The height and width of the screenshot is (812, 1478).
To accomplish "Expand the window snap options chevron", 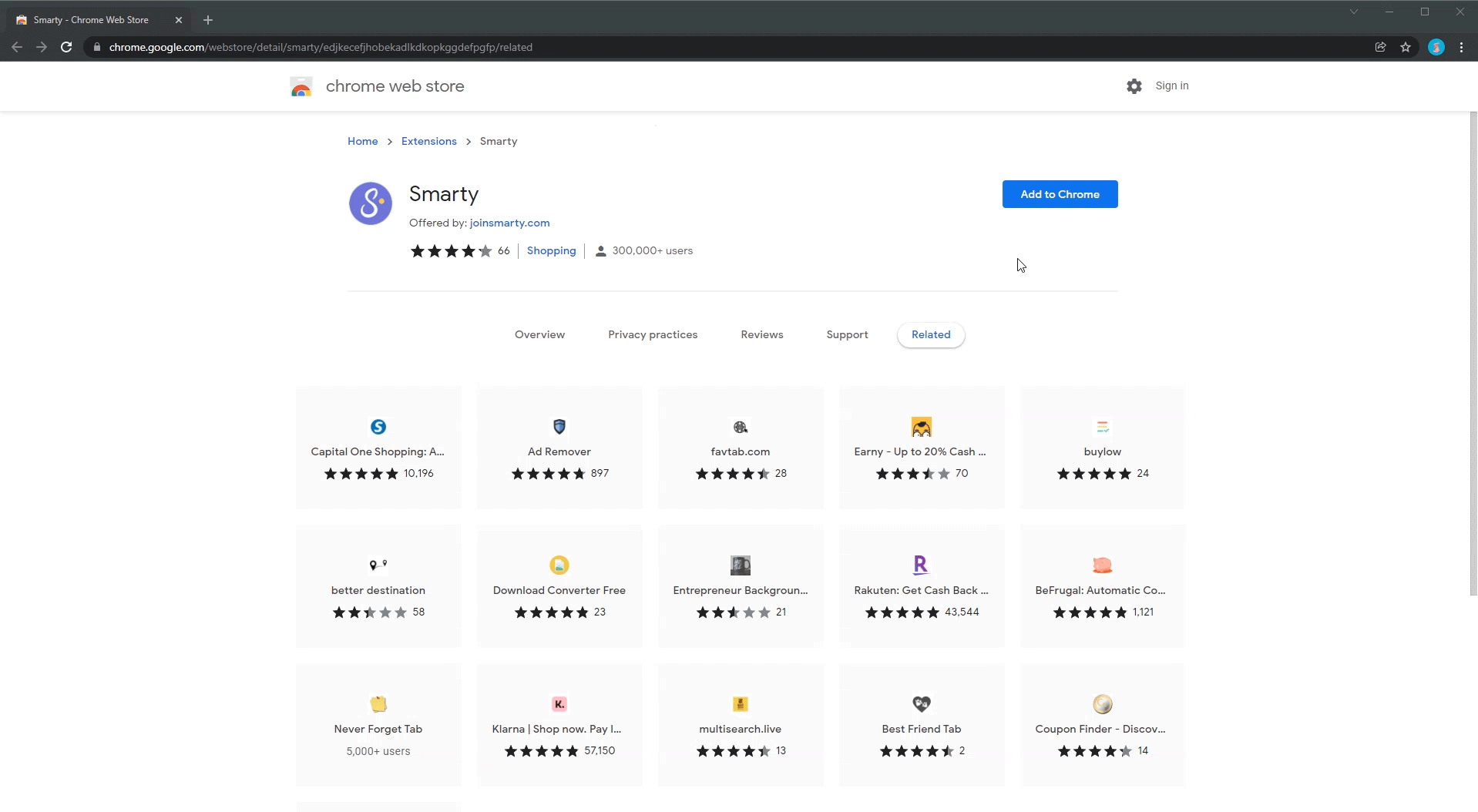I will click(x=1354, y=12).
